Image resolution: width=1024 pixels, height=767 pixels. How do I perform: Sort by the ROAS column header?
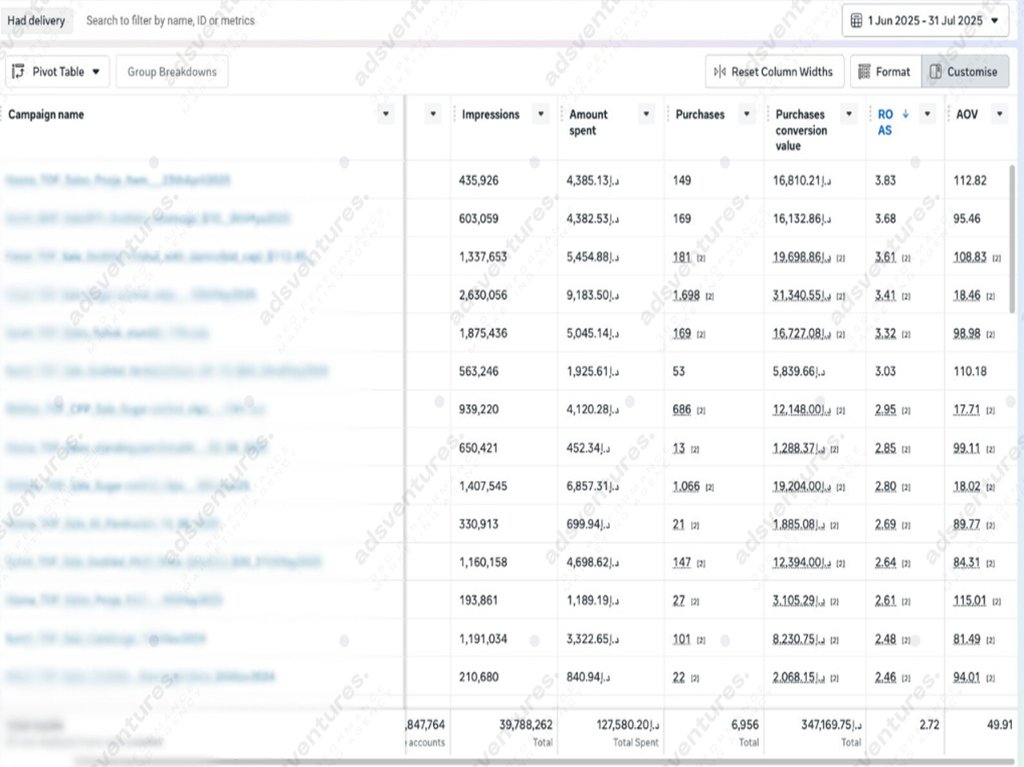885,122
